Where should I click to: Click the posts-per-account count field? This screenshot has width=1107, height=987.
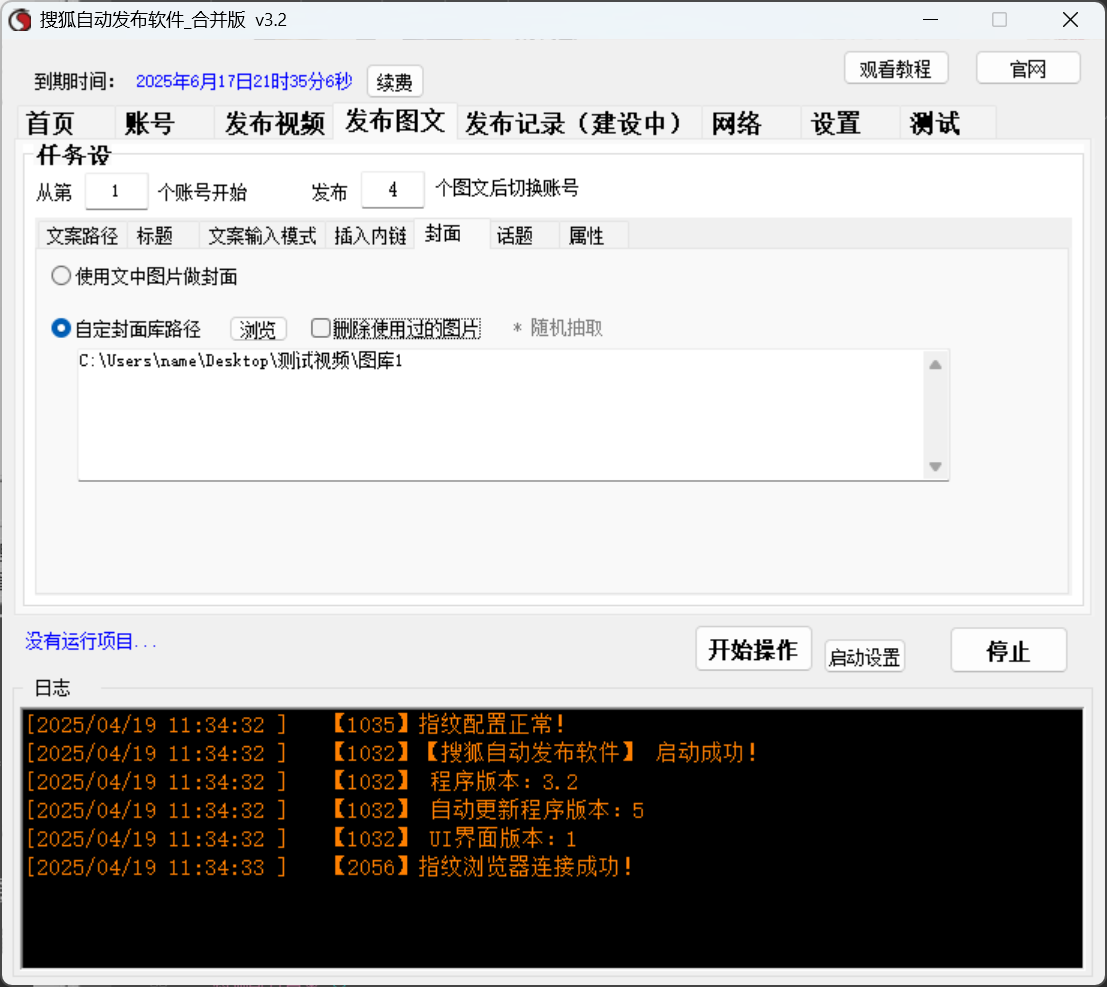pos(393,190)
